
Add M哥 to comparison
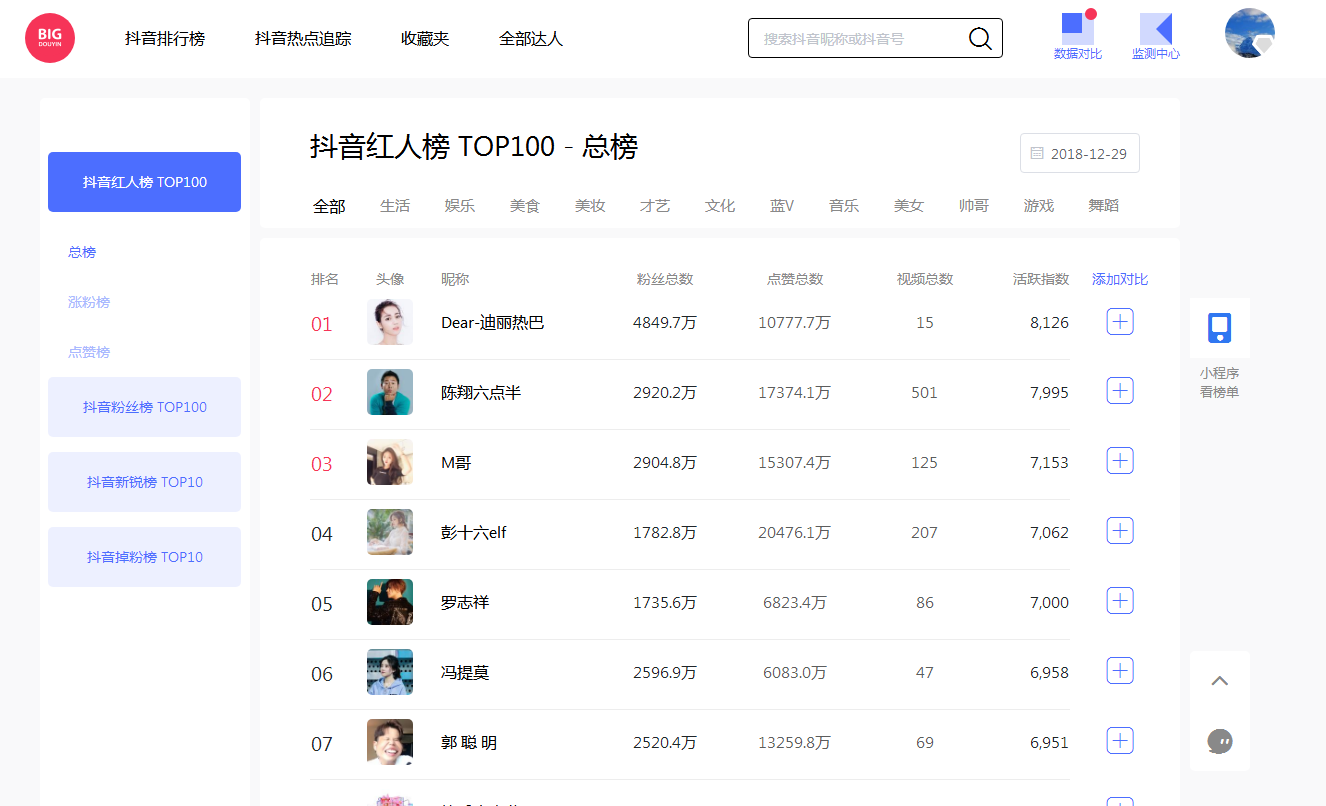pos(1120,461)
